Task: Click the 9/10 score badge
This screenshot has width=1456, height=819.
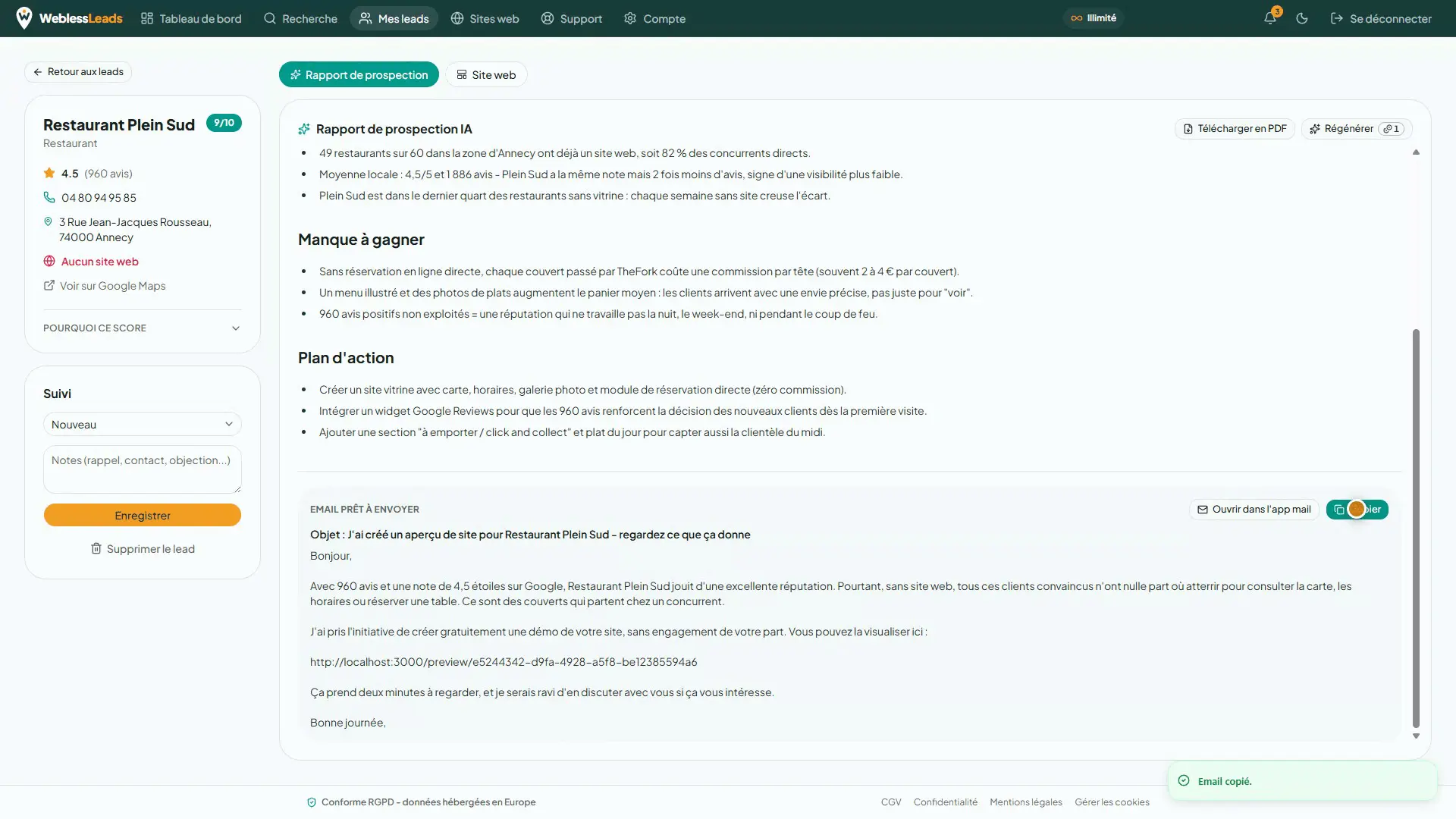Action: 224,123
